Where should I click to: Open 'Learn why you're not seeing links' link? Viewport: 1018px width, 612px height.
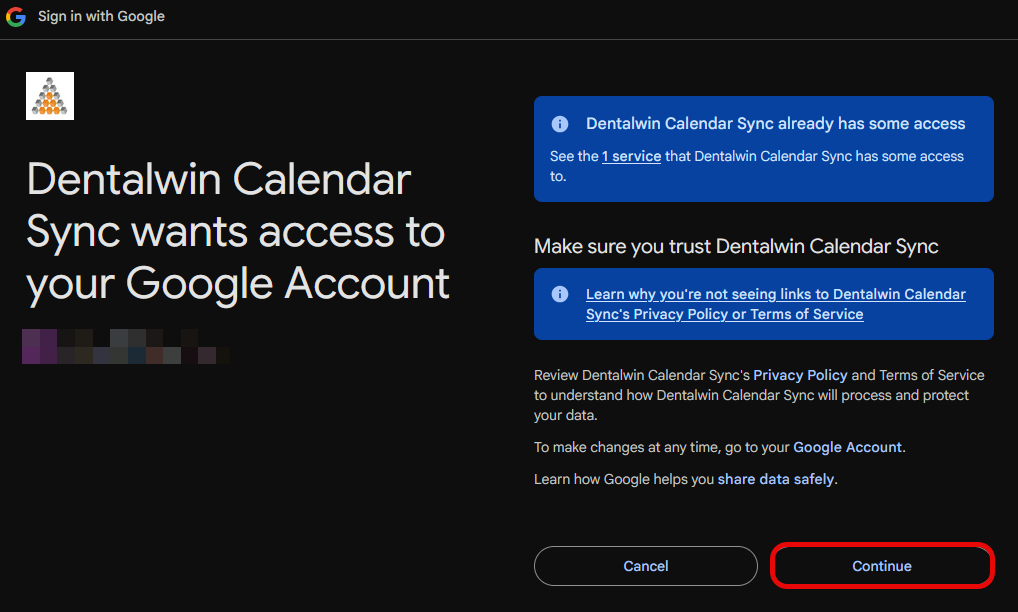tap(776, 304)
